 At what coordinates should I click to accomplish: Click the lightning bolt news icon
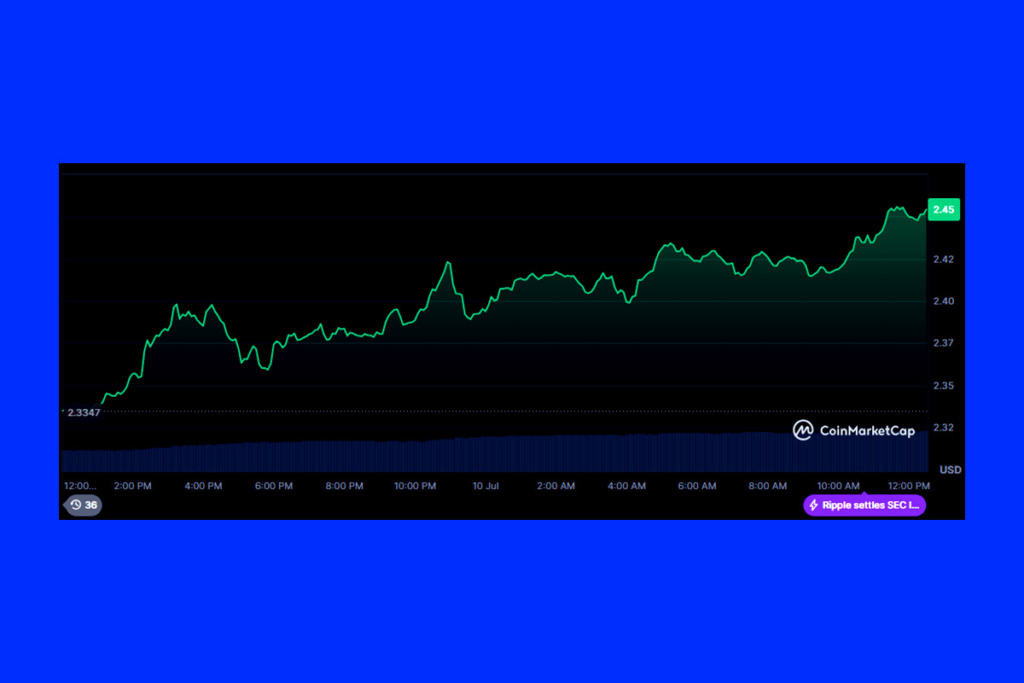pos(814,505)
